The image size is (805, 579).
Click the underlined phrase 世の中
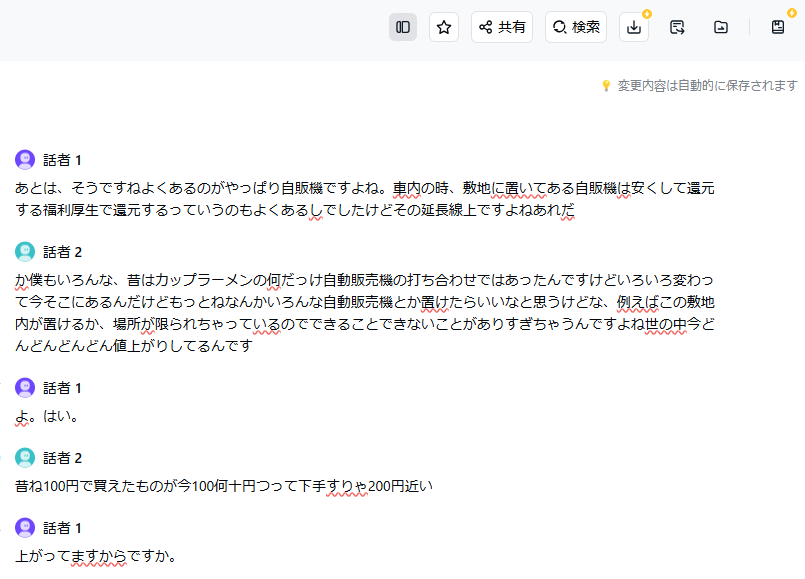point(665,324)
